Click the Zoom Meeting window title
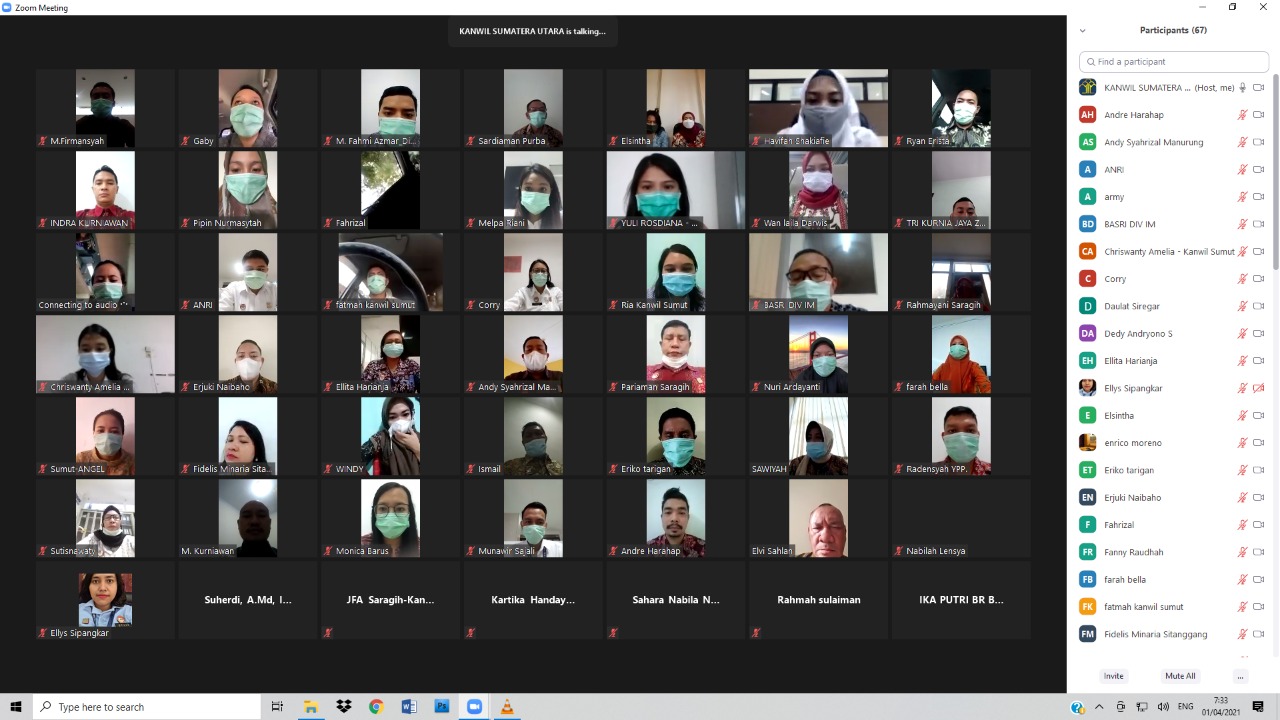The height and width of the screenshot is (720, 1280). tap(41, 7)
